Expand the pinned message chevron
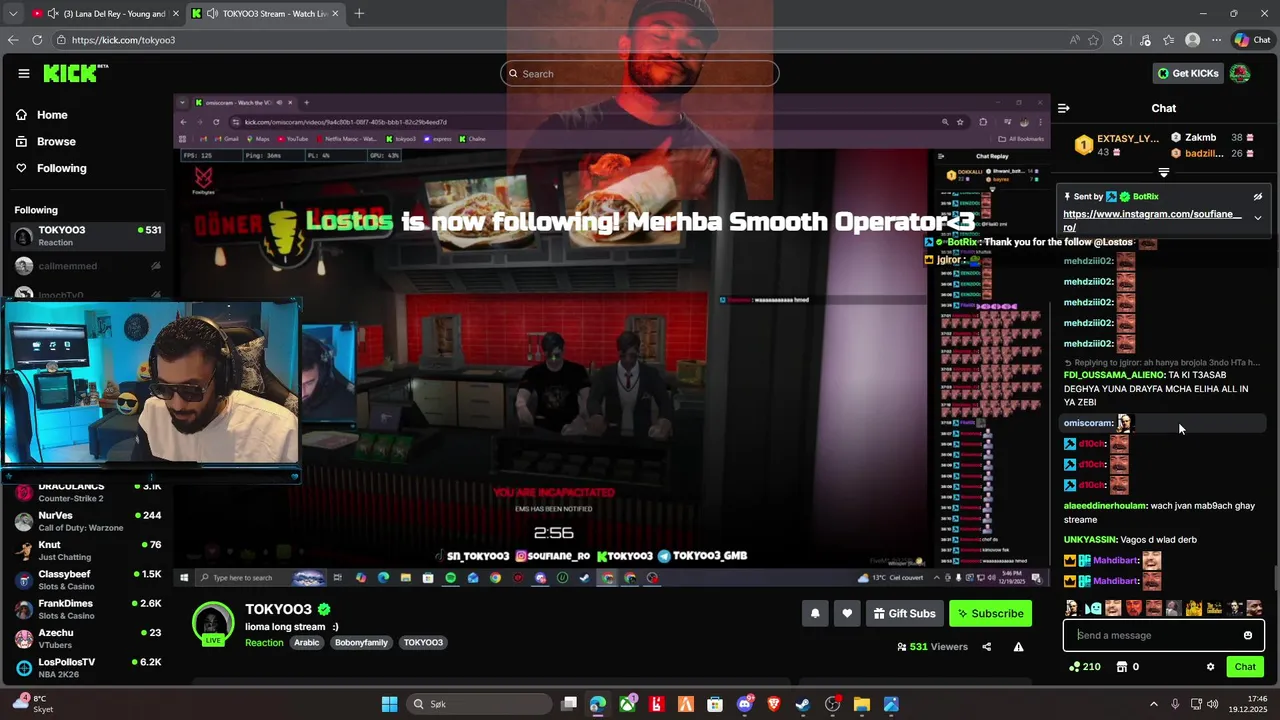This screenshot has height=720, width=1280. pyautogui.click(x=1258, y=218)
